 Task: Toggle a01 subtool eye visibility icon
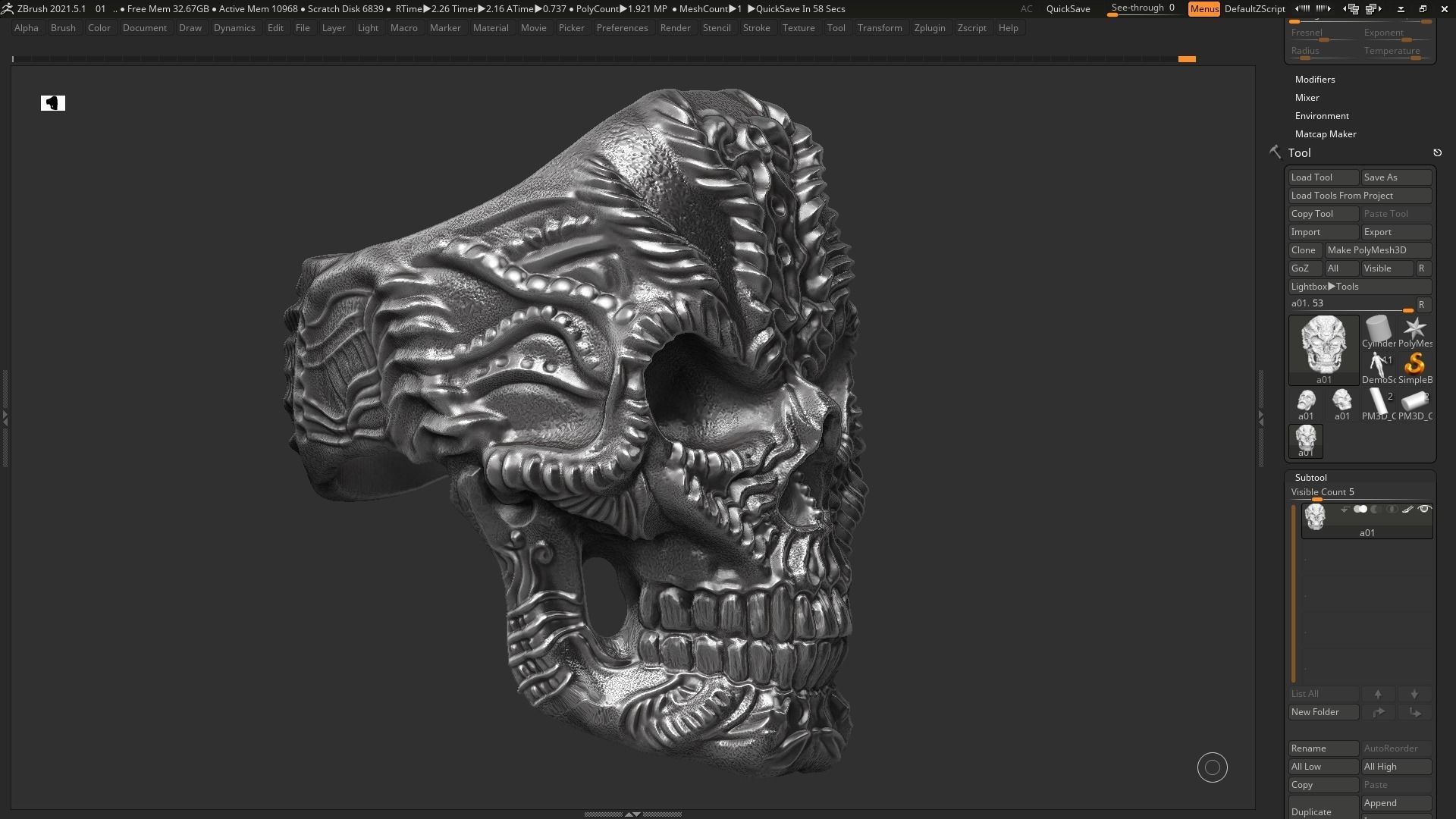point(1424,509)
